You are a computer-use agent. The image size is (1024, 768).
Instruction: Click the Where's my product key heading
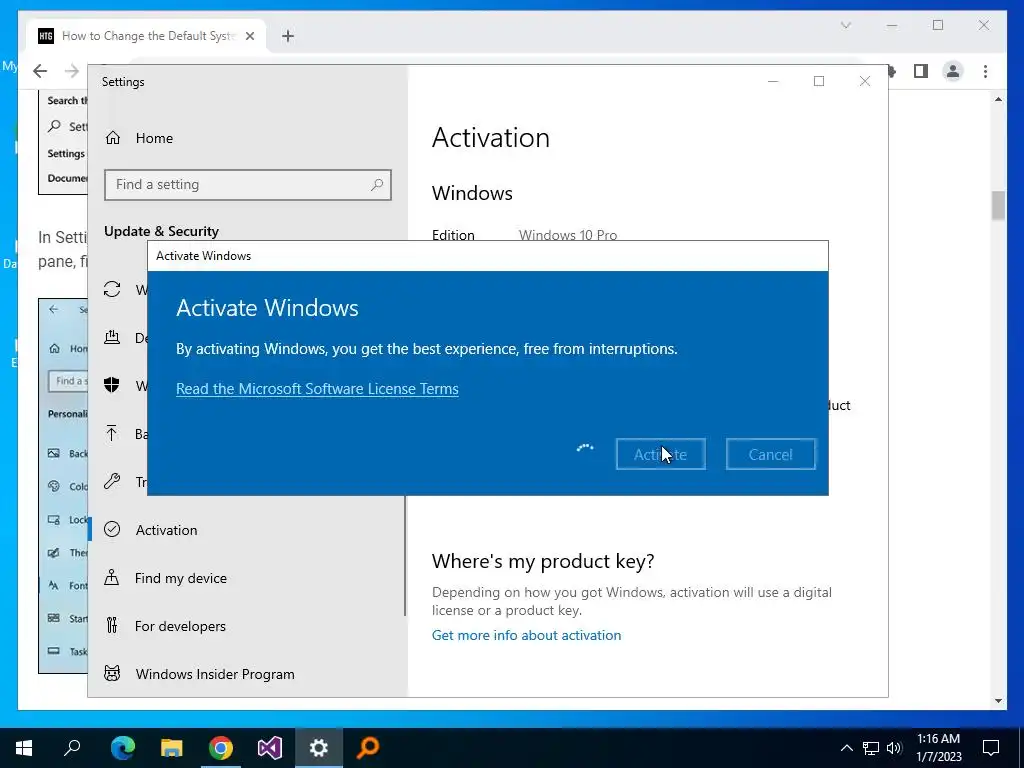543,561
